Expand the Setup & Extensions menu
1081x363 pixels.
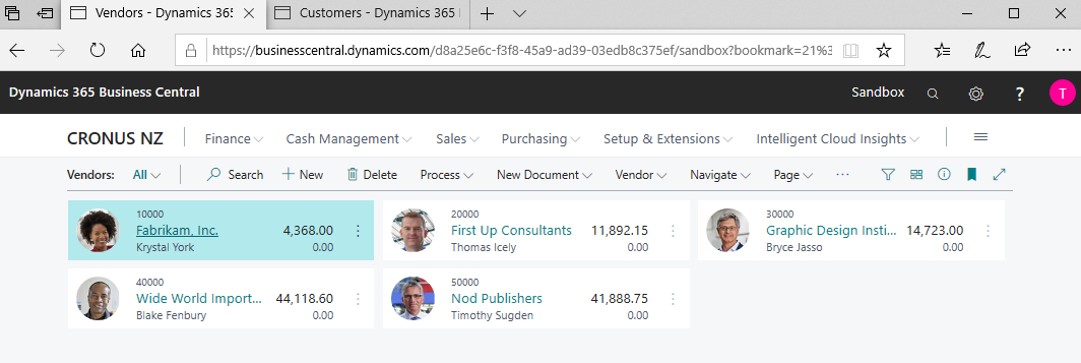668,138
